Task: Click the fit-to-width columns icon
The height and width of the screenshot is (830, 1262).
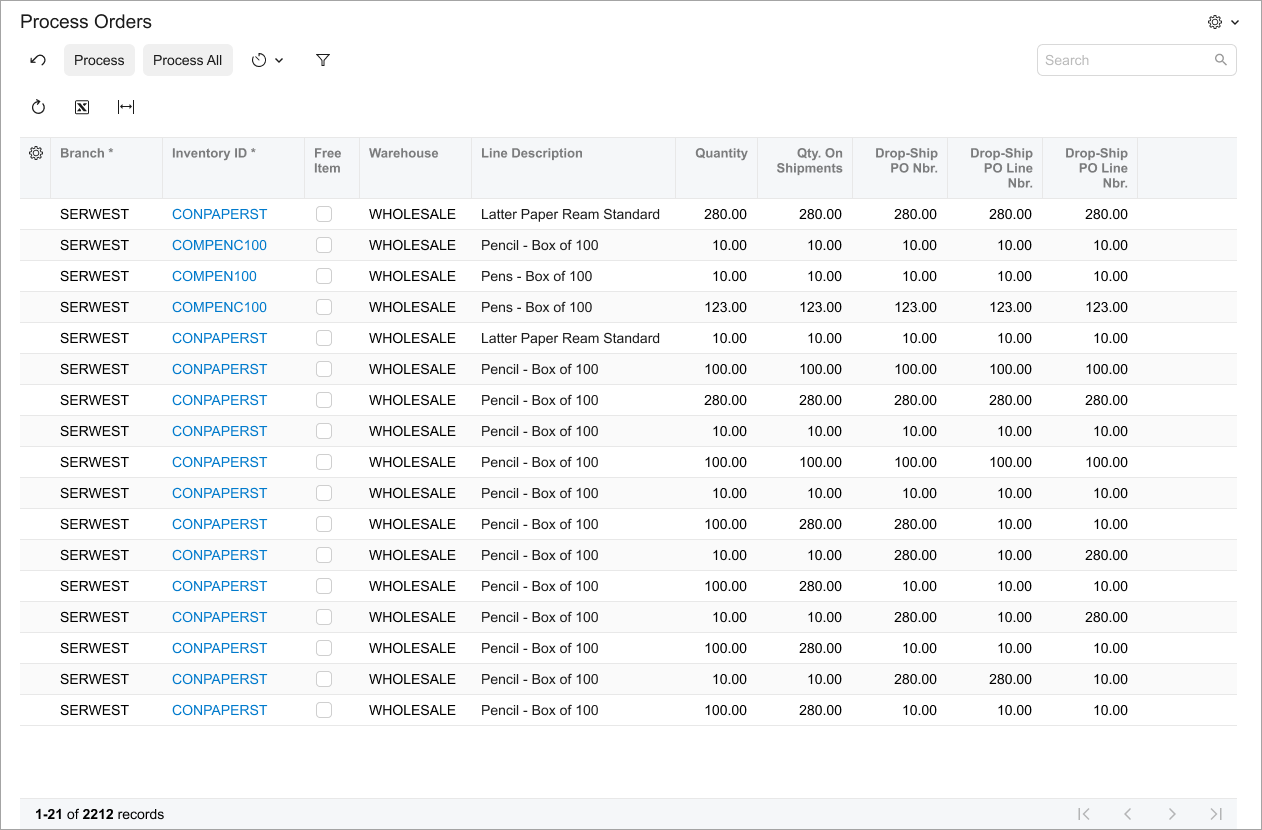Action: coord(126,107)
